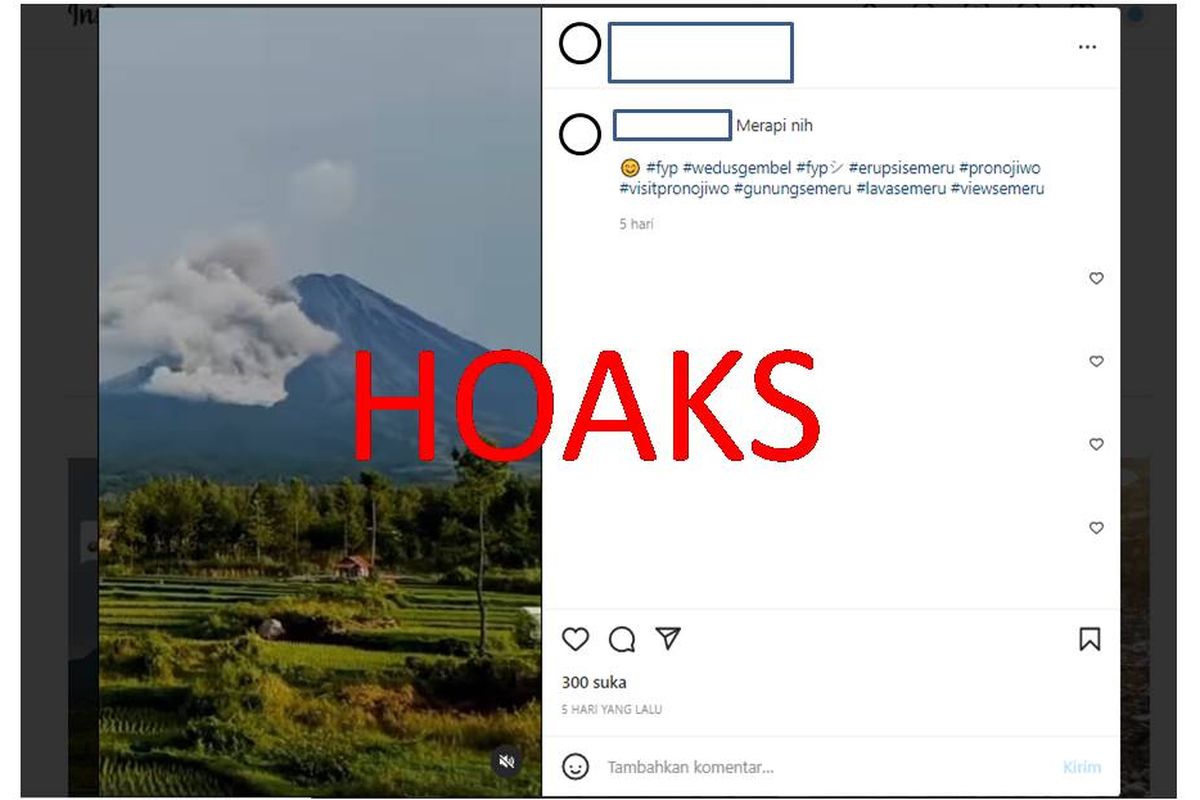Like the second comment's small heart
Viewport: 1200px width, 800px height.
tap(1096, 361)
